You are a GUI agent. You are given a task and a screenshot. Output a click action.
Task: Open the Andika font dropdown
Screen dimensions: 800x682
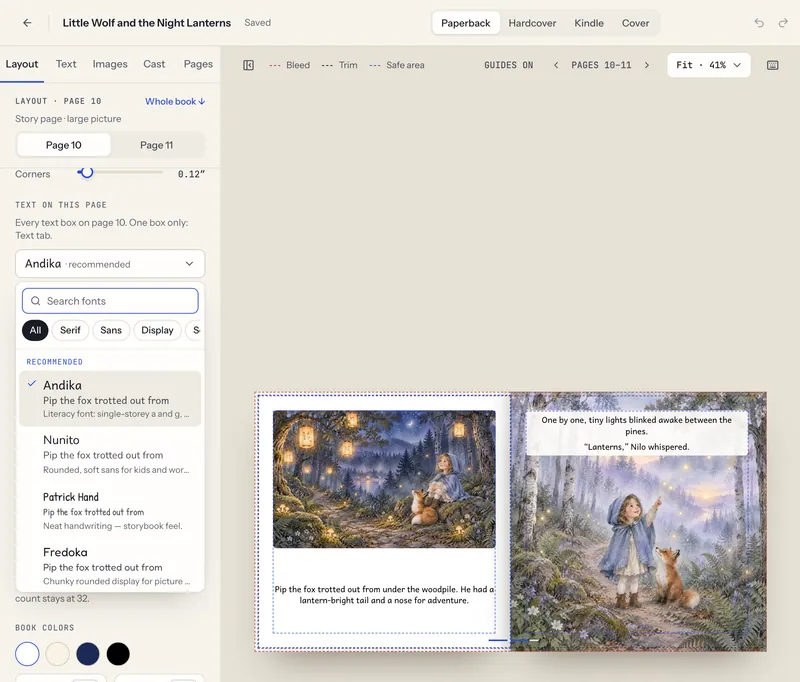pos(110,264)
